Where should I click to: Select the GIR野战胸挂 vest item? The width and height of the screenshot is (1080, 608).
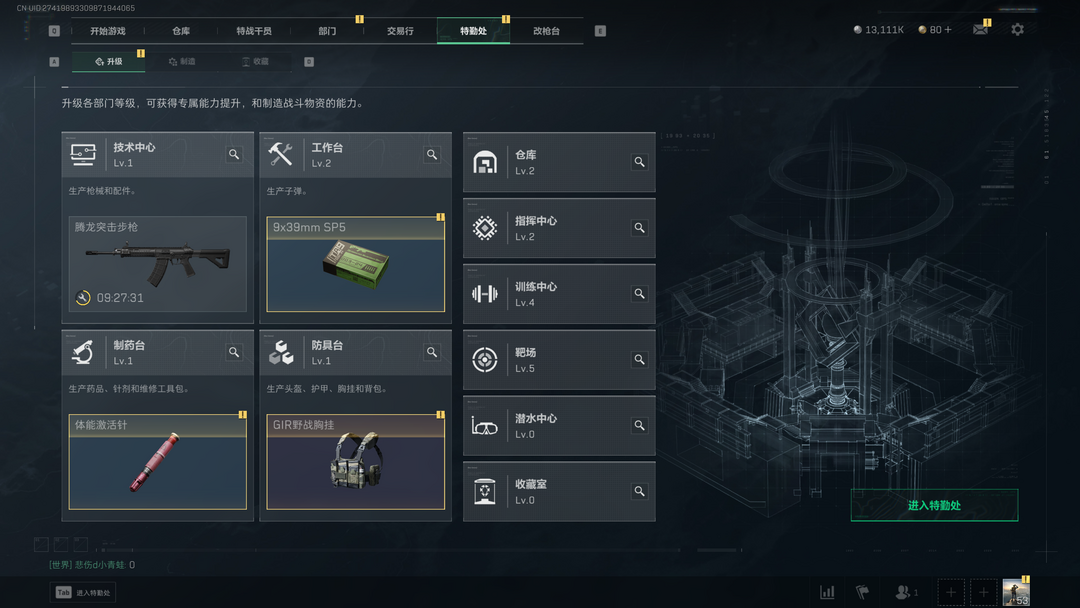355,462
